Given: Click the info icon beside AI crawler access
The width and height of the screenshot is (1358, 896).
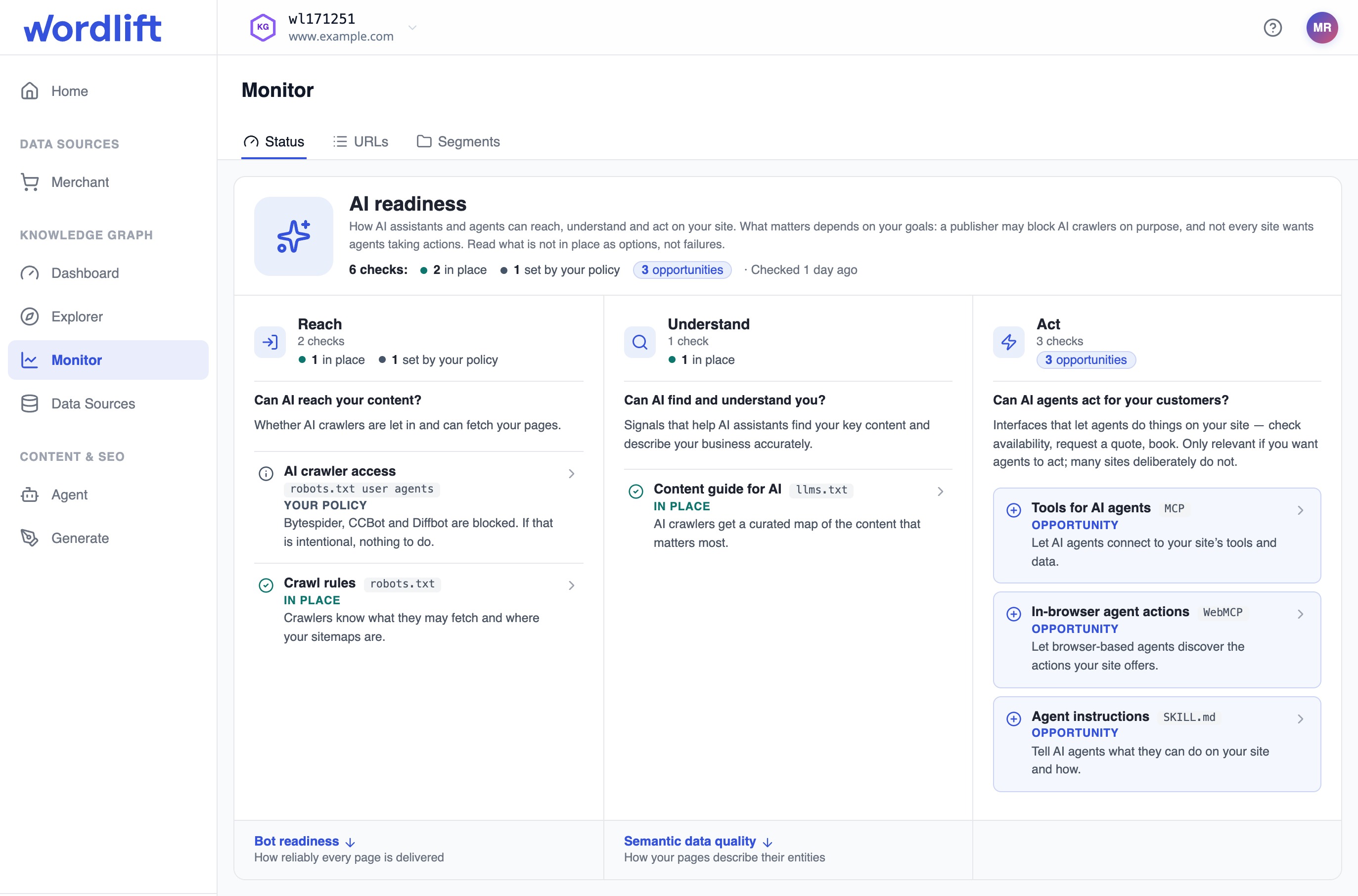Looking at the screenshot, I should 266,473.
